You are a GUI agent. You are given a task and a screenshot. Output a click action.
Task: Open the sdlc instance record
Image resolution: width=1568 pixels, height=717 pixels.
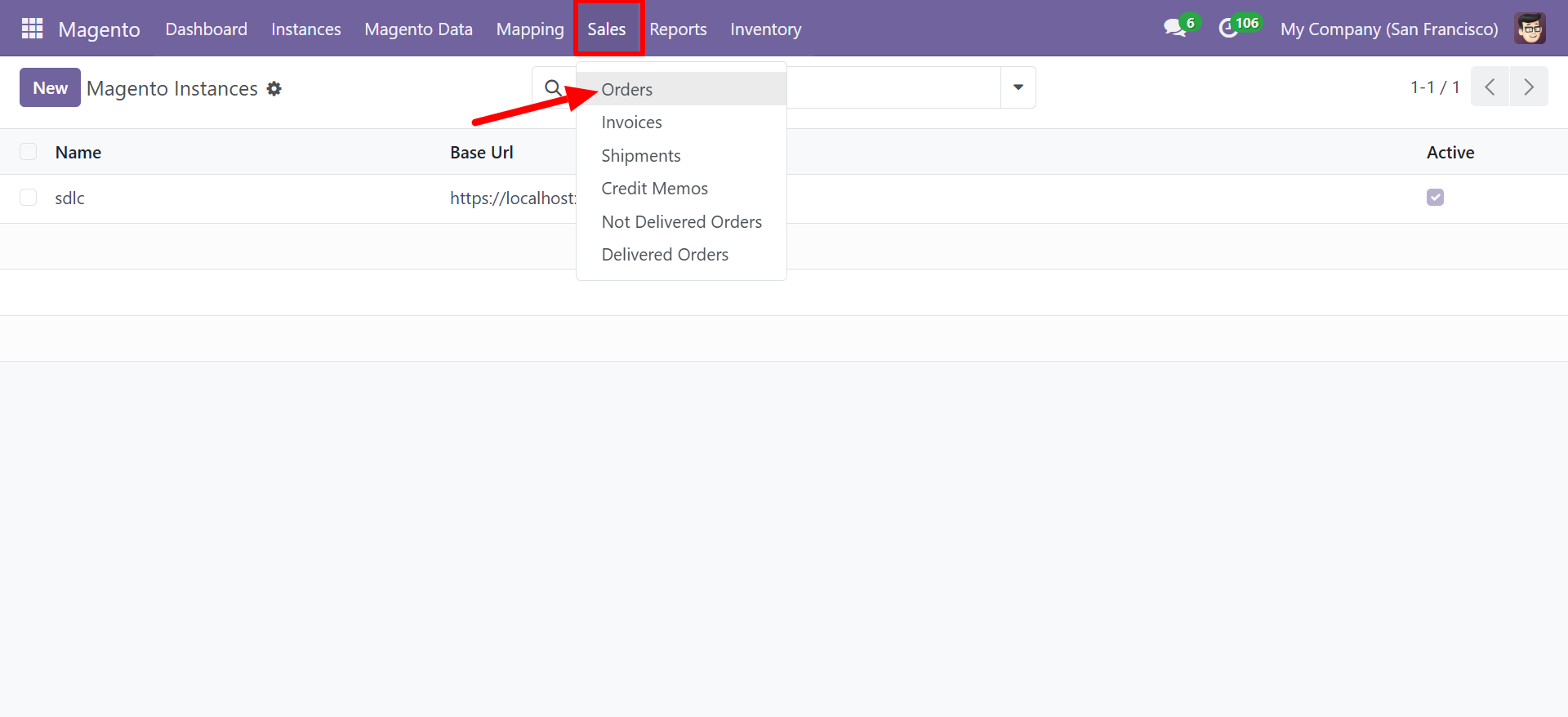[x=69, y=198]
